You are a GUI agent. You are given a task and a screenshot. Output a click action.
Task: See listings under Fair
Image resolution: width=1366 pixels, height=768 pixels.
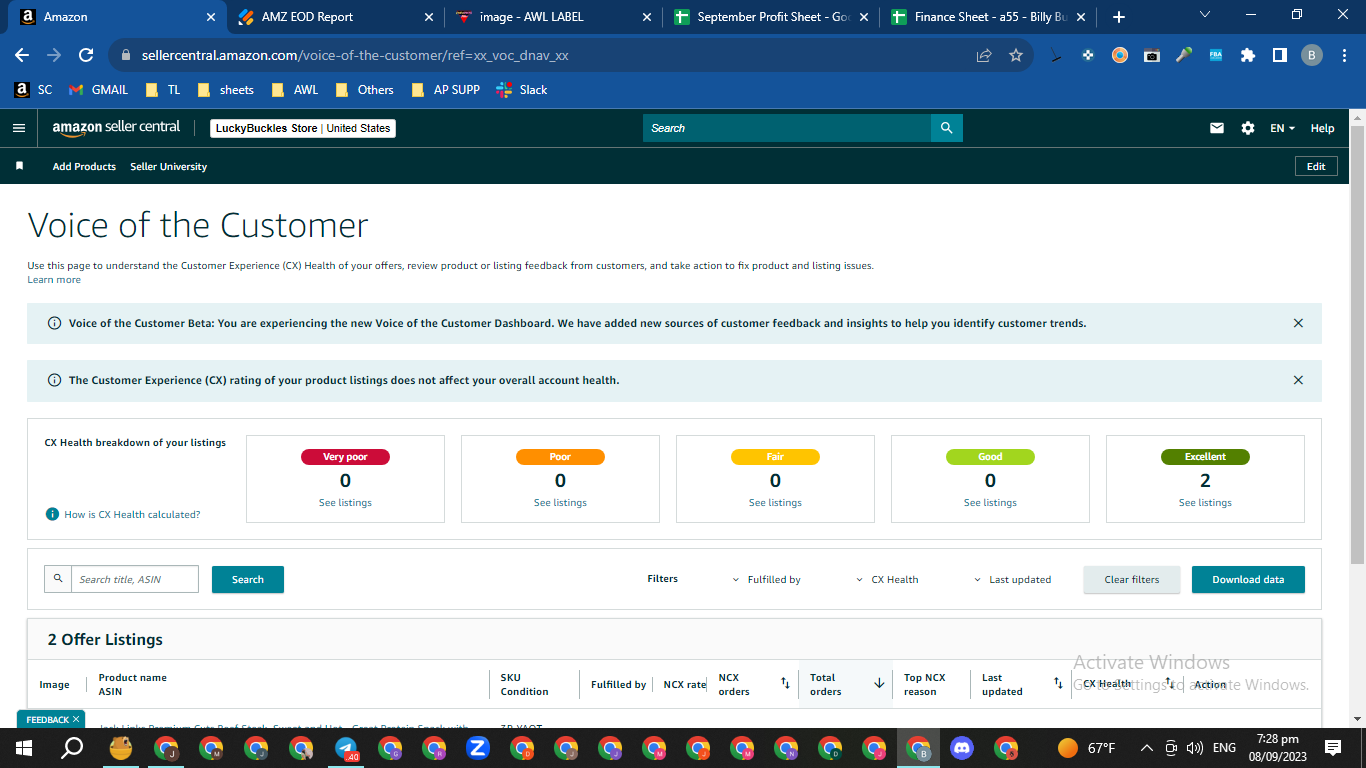point(775,503)
